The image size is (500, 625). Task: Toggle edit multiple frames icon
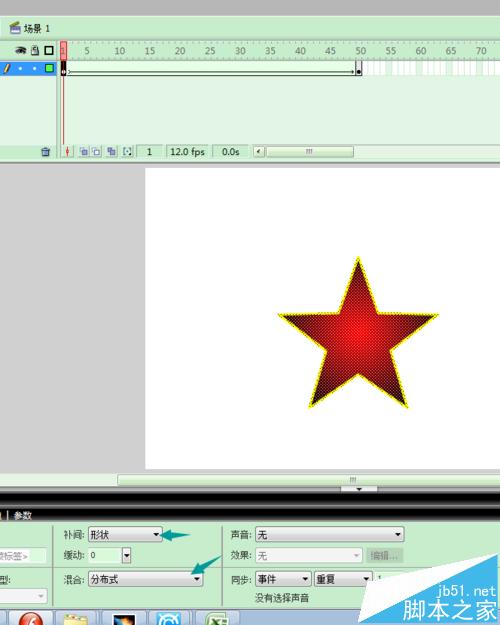pyautogui.click(x=111, y=151)
